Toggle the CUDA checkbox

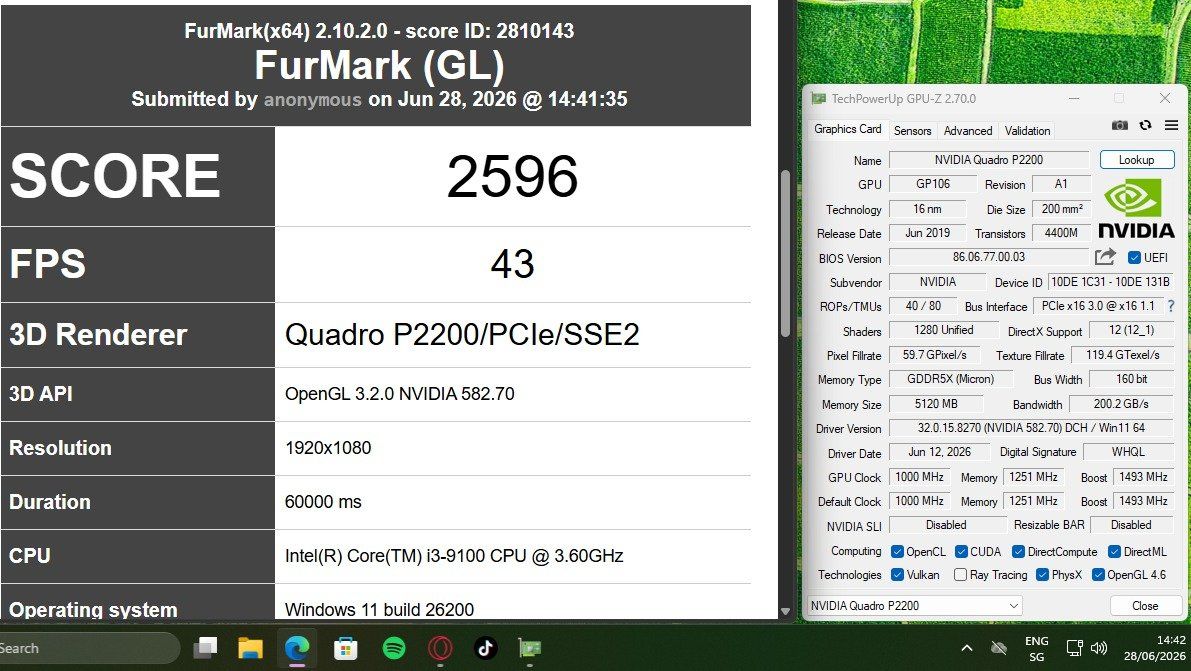point(961,552)
